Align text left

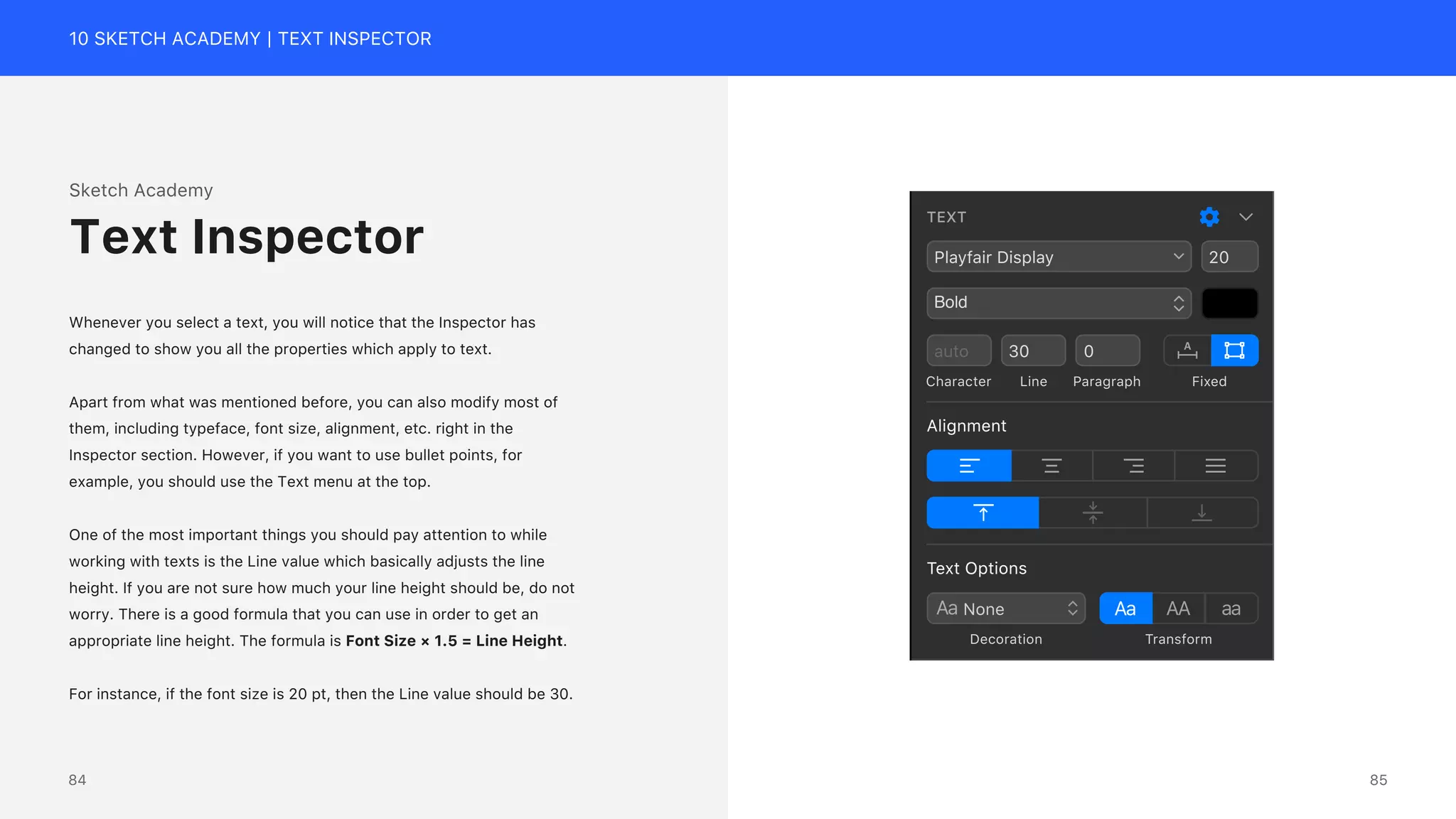tap(969, 466)
